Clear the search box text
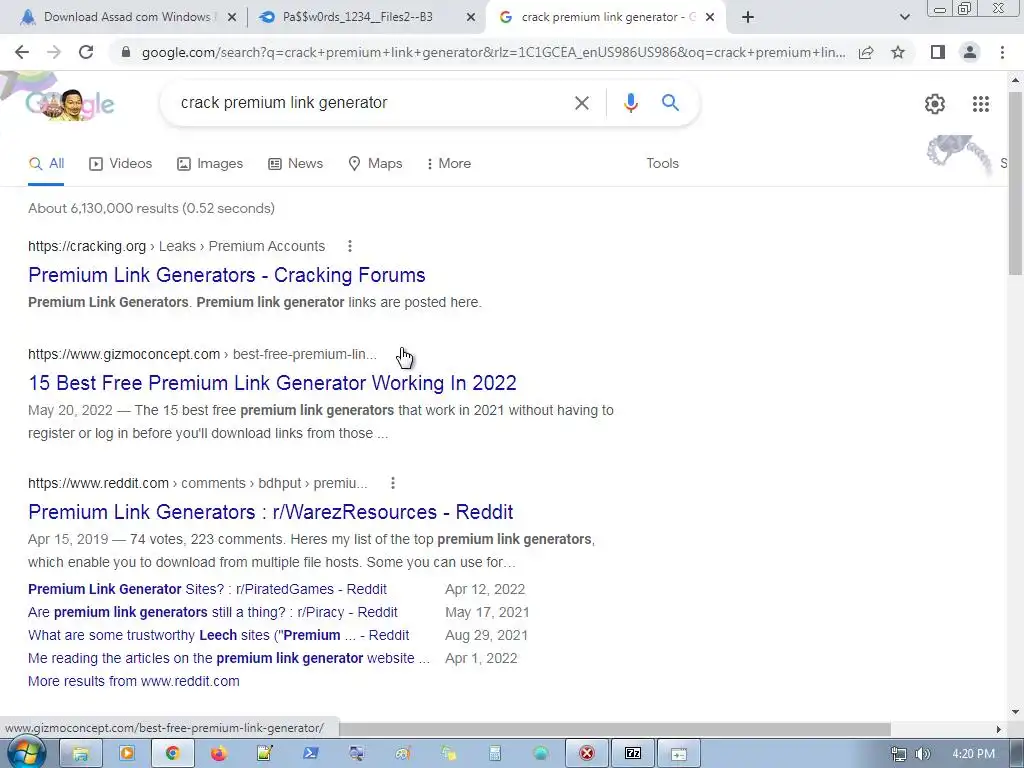1024x768 pixels. pos(581,103)
